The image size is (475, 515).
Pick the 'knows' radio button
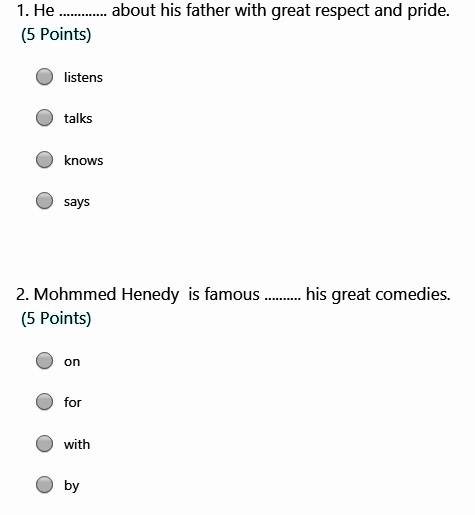(x=44, y=160)
